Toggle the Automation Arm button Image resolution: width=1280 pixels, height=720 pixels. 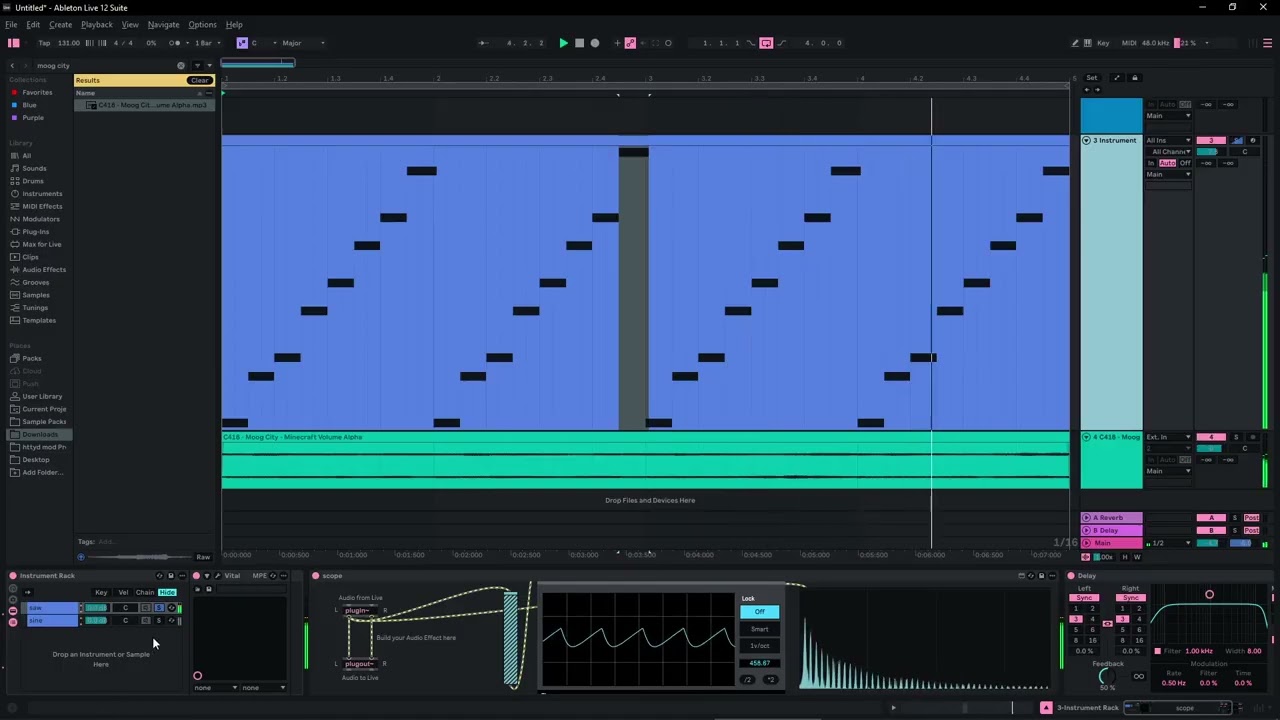click(x=630, y=43)
